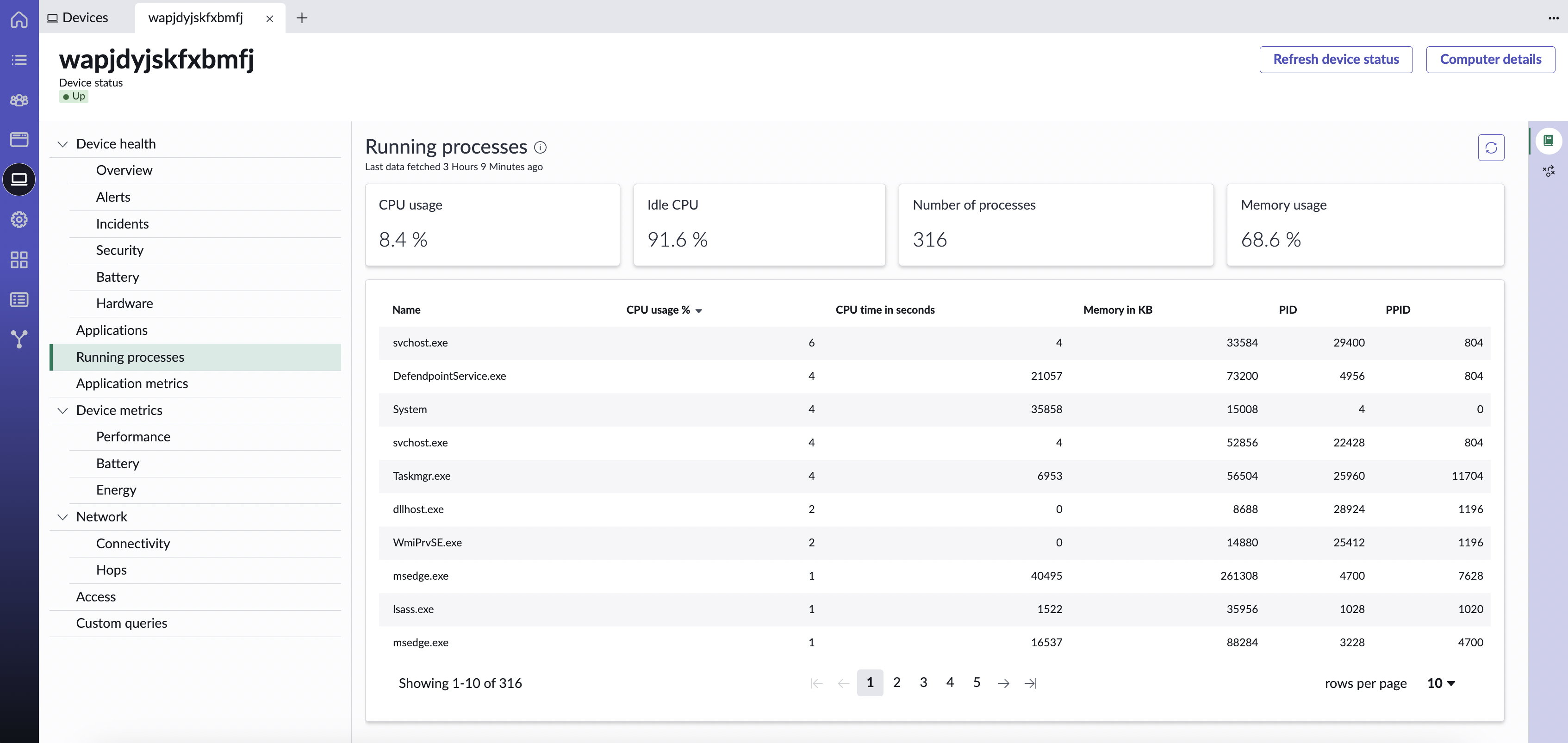
Task: Sort by Memory in KB header
Action: tap(1118, 310)
